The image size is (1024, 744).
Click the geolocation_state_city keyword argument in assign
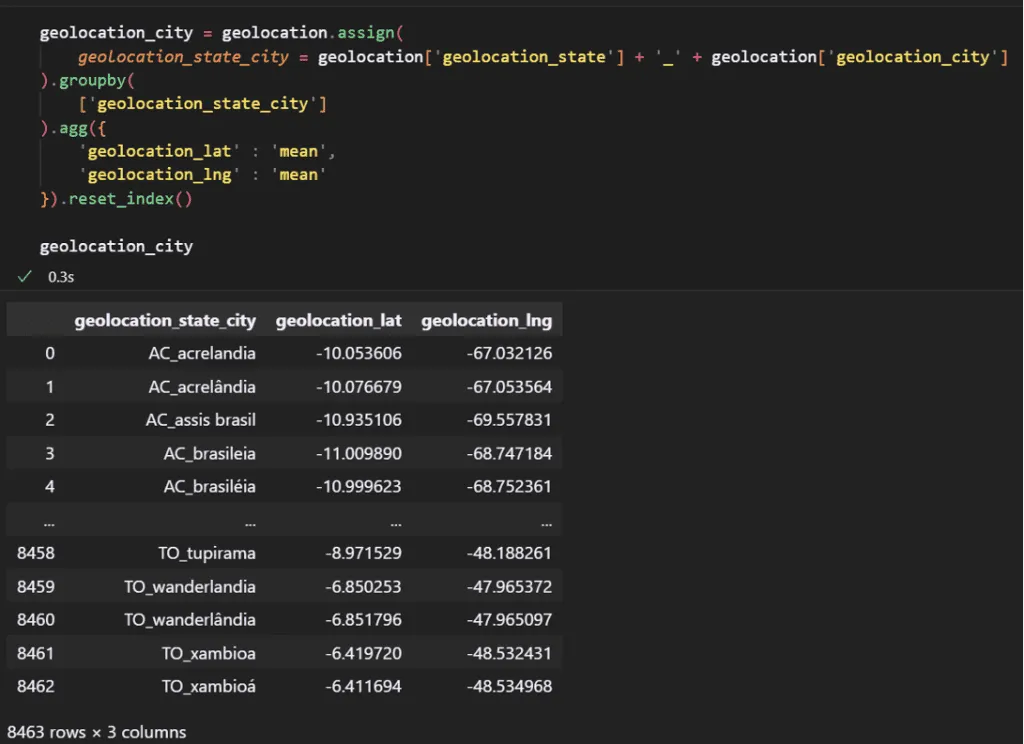183,57
